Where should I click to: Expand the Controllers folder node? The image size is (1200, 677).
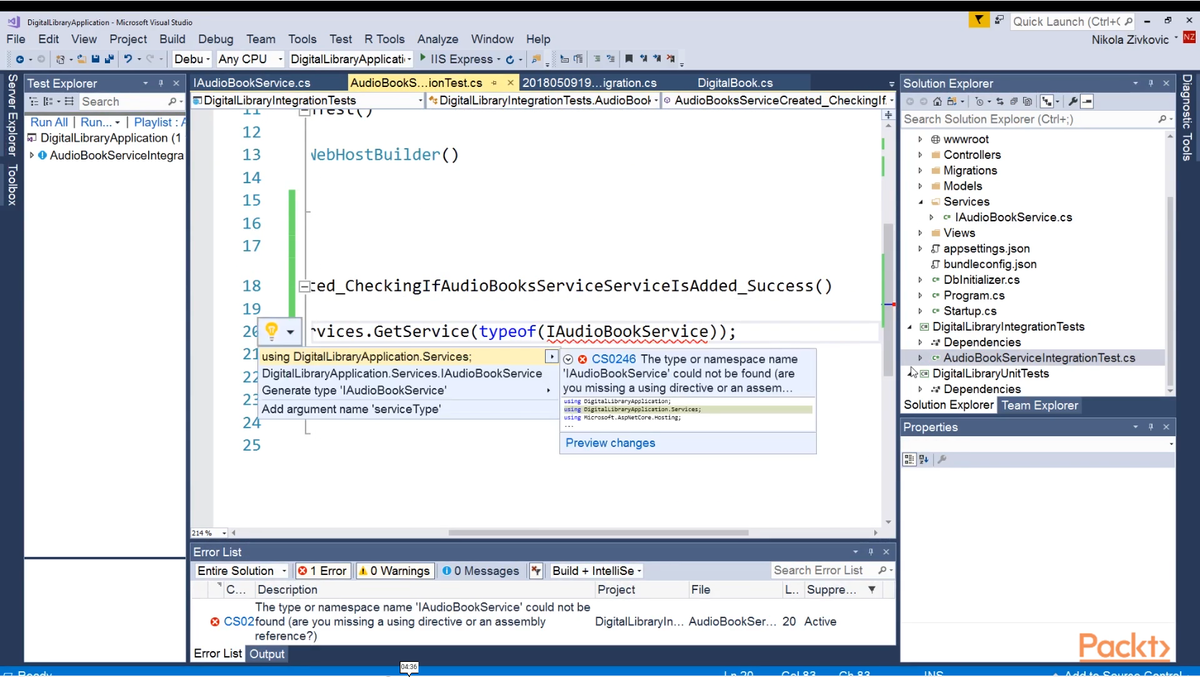point(921,155)
